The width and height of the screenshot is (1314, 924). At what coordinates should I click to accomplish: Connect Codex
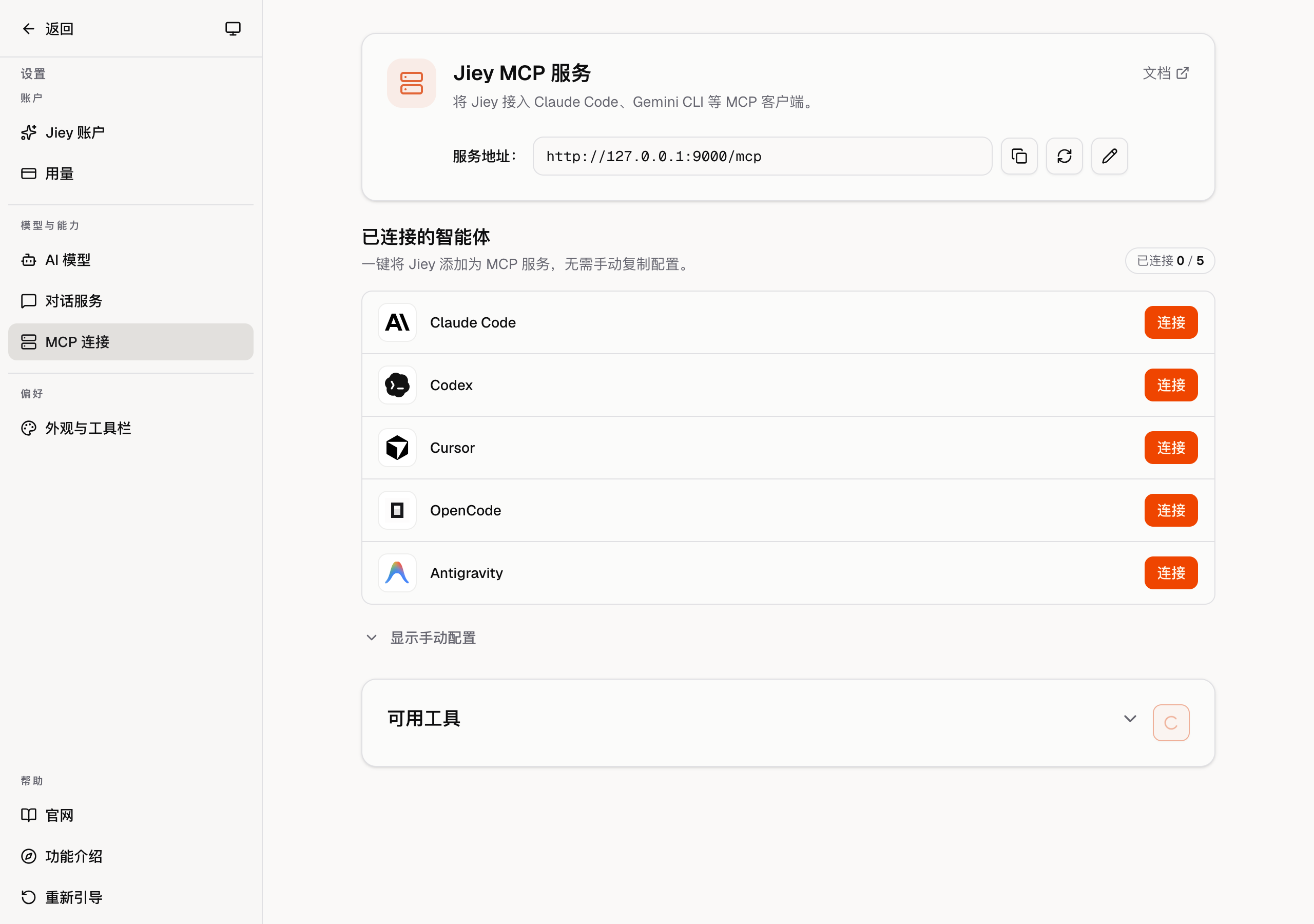coord(1171,386)
